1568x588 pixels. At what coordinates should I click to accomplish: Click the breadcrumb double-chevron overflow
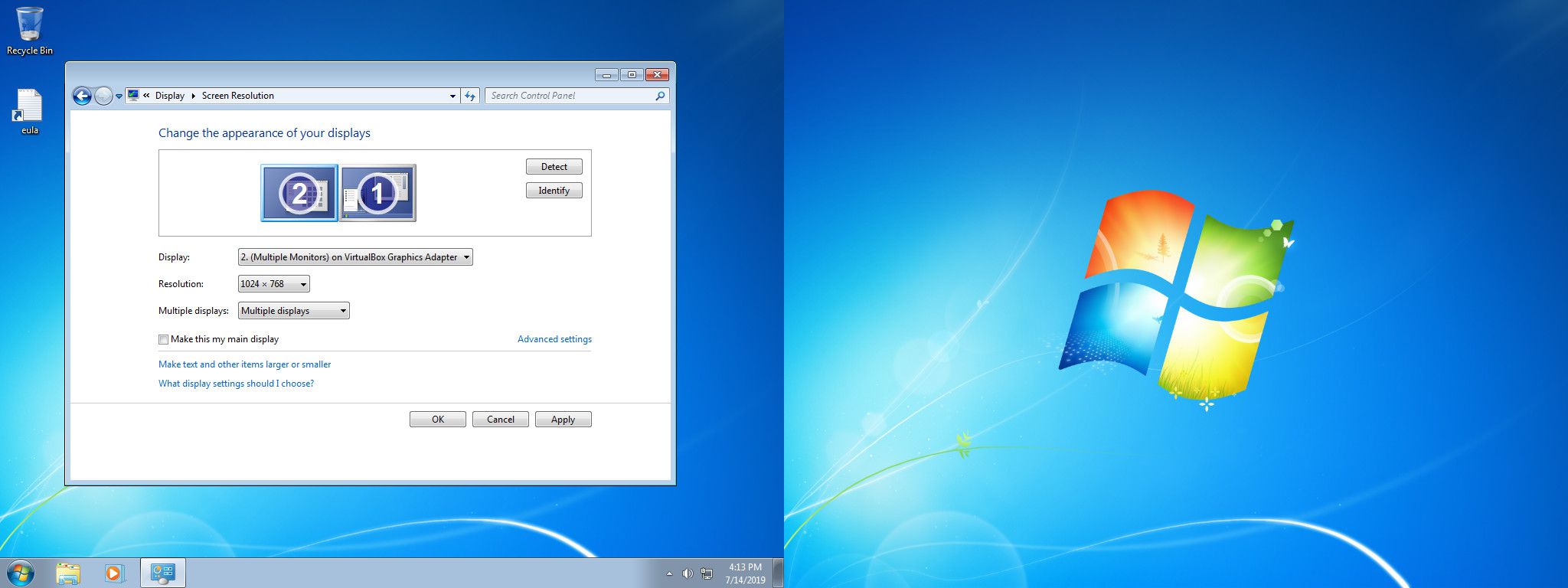point(146,96)
